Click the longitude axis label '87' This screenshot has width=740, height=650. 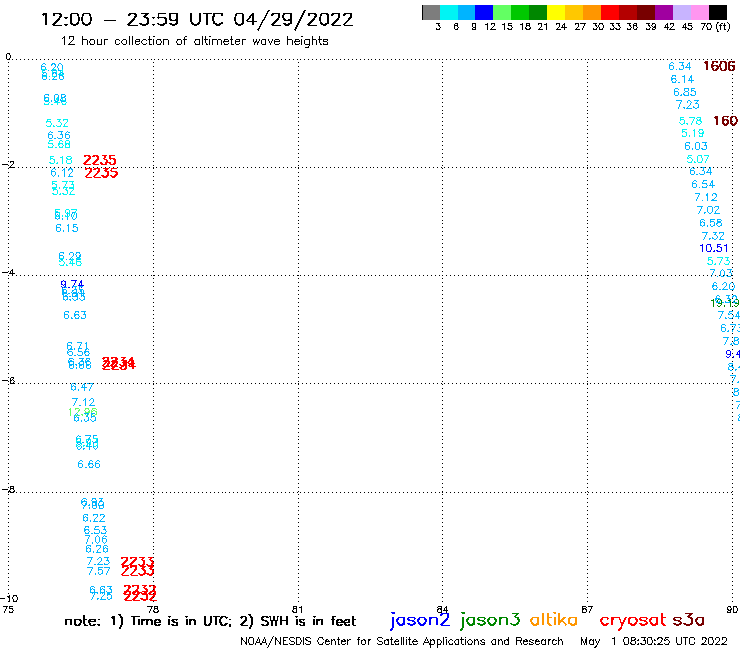click(587, 609)
